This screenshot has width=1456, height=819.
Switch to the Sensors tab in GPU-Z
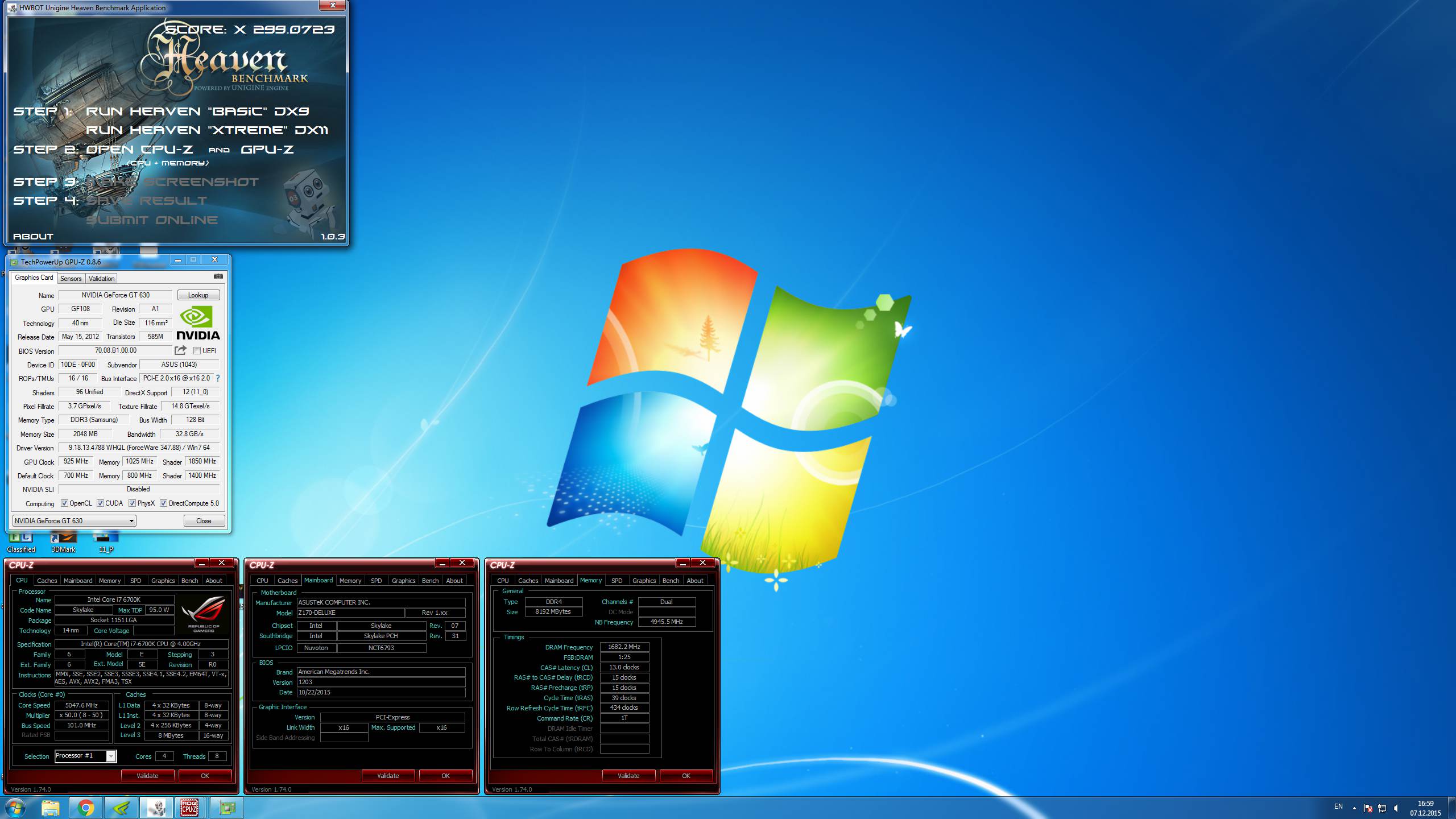pyautogui.click(x=71, y=279)
